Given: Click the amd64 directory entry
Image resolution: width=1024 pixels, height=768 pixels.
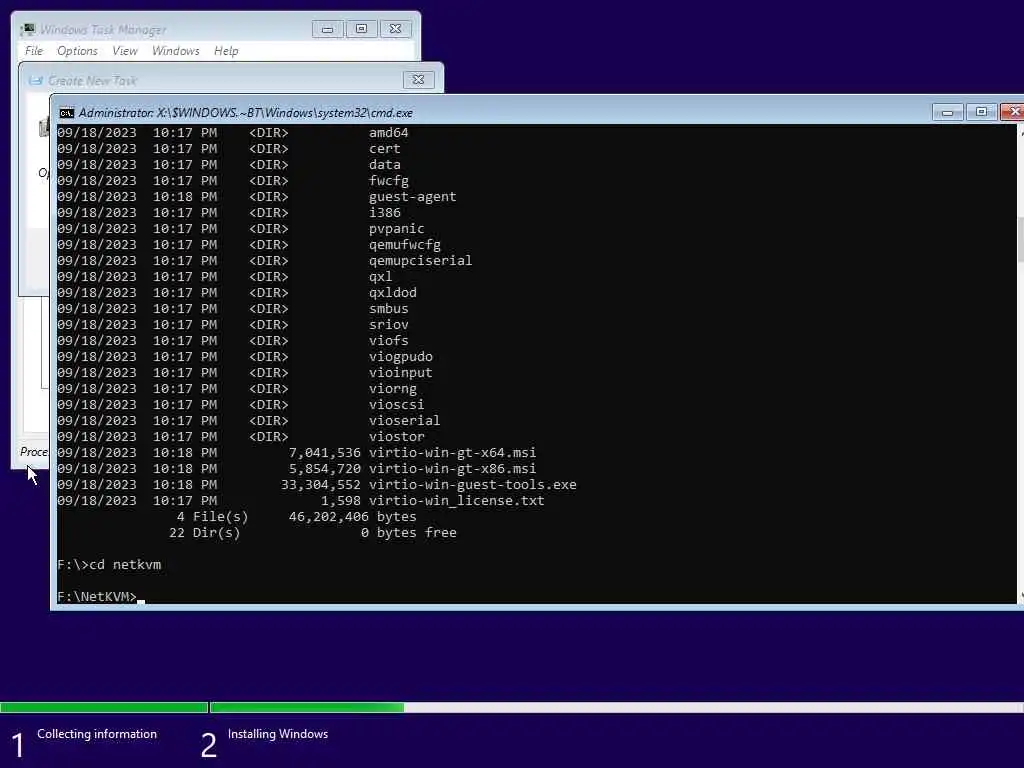Looking at the screenshot, I should point(389,133).
